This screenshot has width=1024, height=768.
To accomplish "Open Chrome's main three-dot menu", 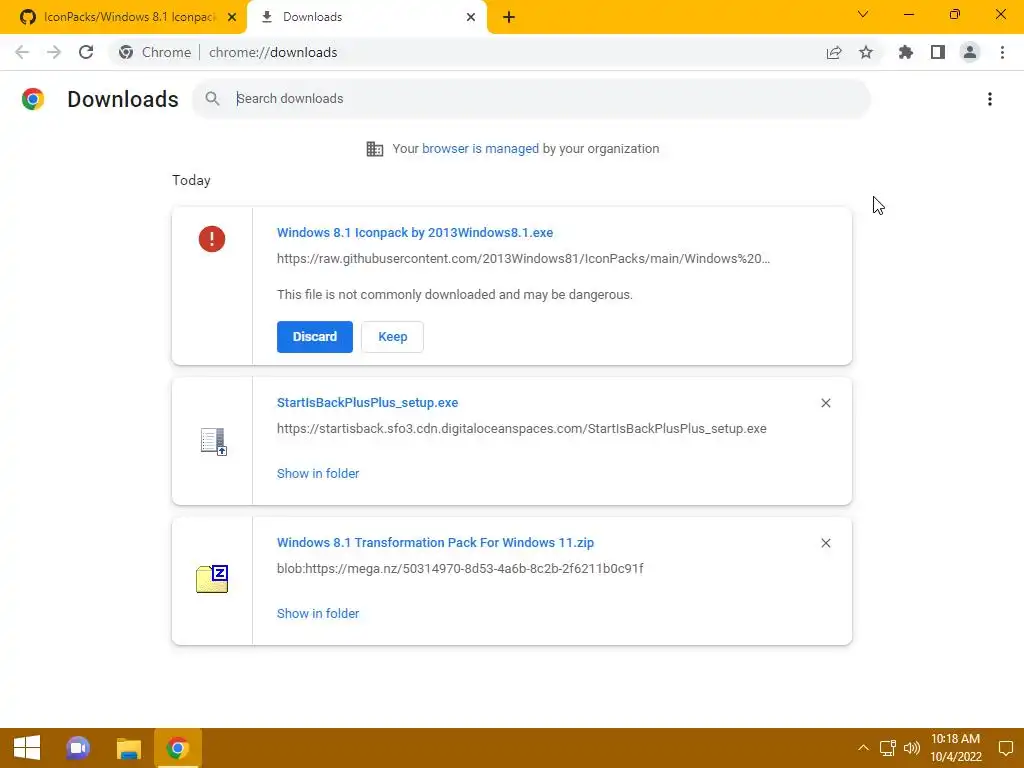I will [1002, 52].
